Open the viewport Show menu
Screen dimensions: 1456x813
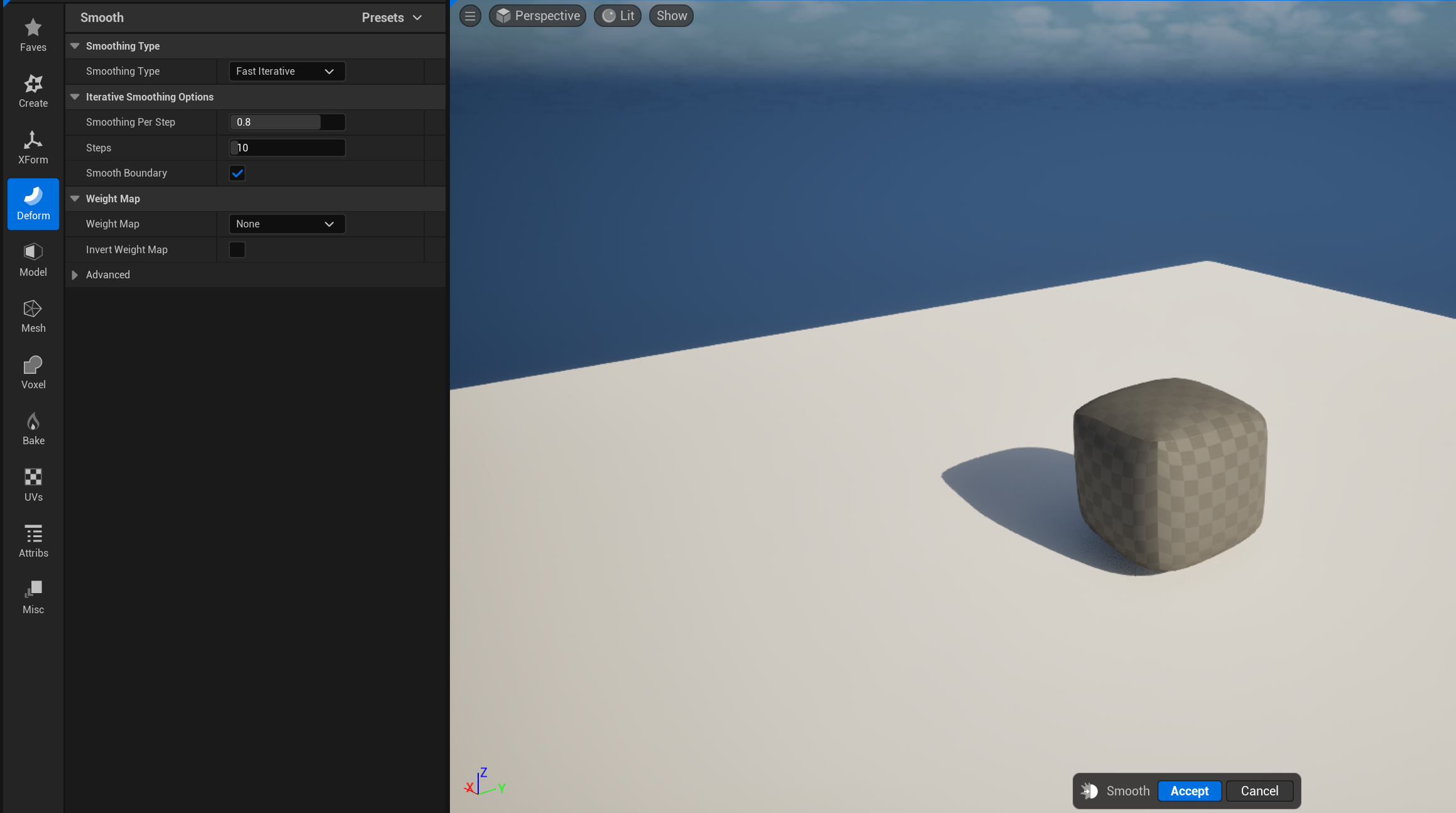(671, 16)
